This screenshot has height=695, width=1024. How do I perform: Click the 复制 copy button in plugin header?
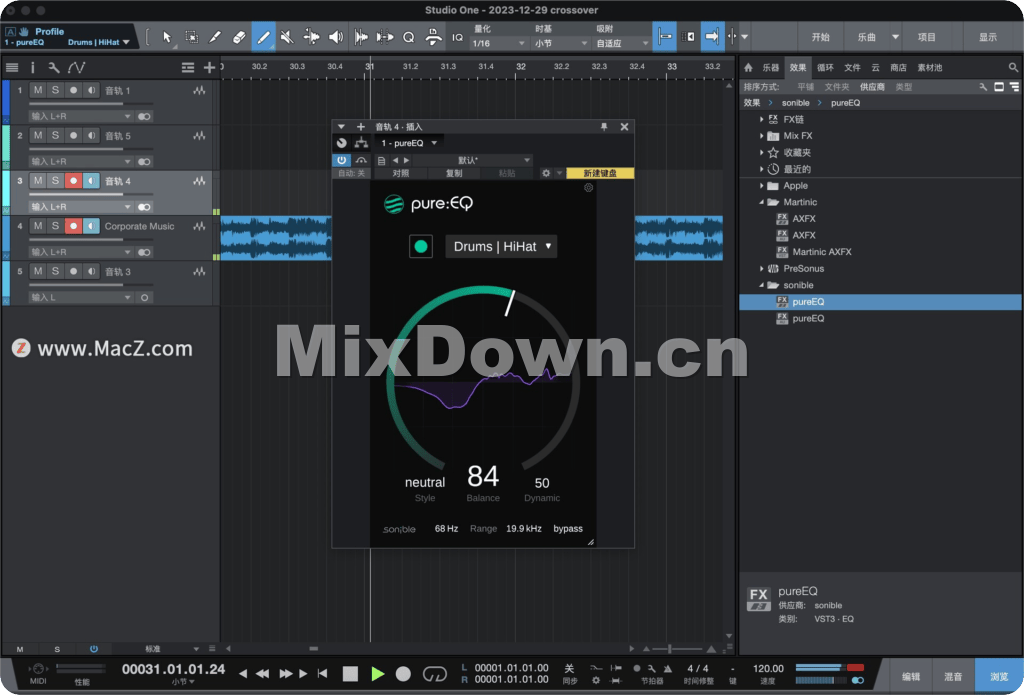(x=454, y=173)
